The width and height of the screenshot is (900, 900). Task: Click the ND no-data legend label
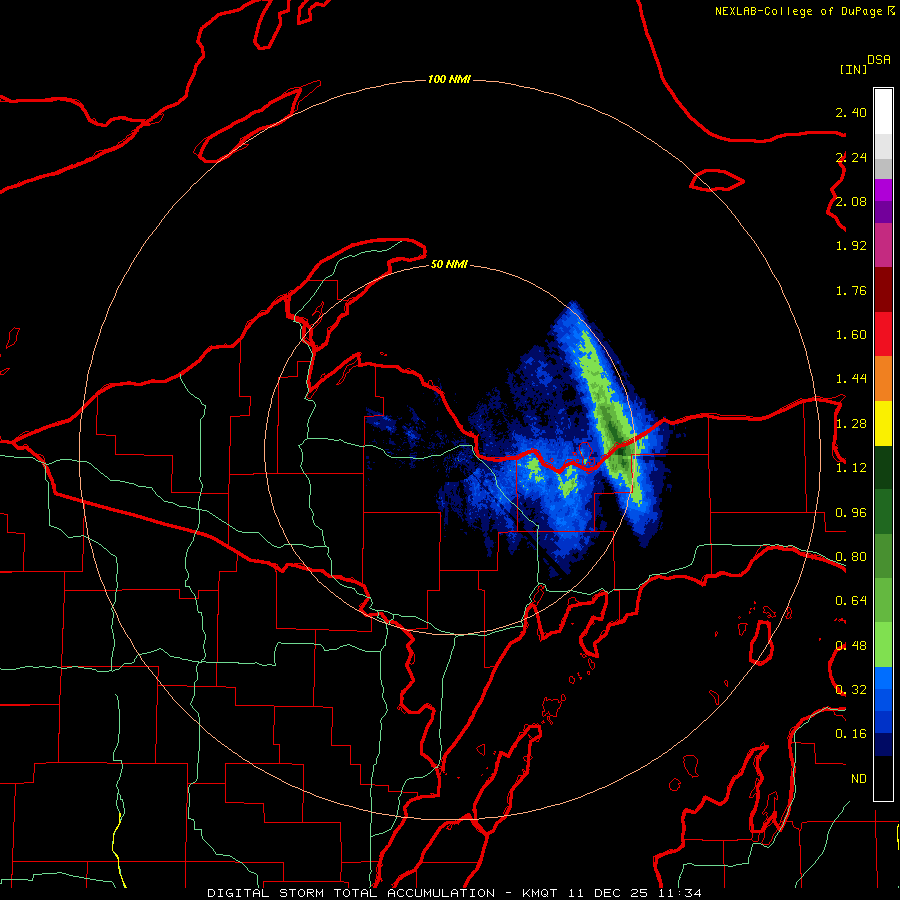pos(859,779)
